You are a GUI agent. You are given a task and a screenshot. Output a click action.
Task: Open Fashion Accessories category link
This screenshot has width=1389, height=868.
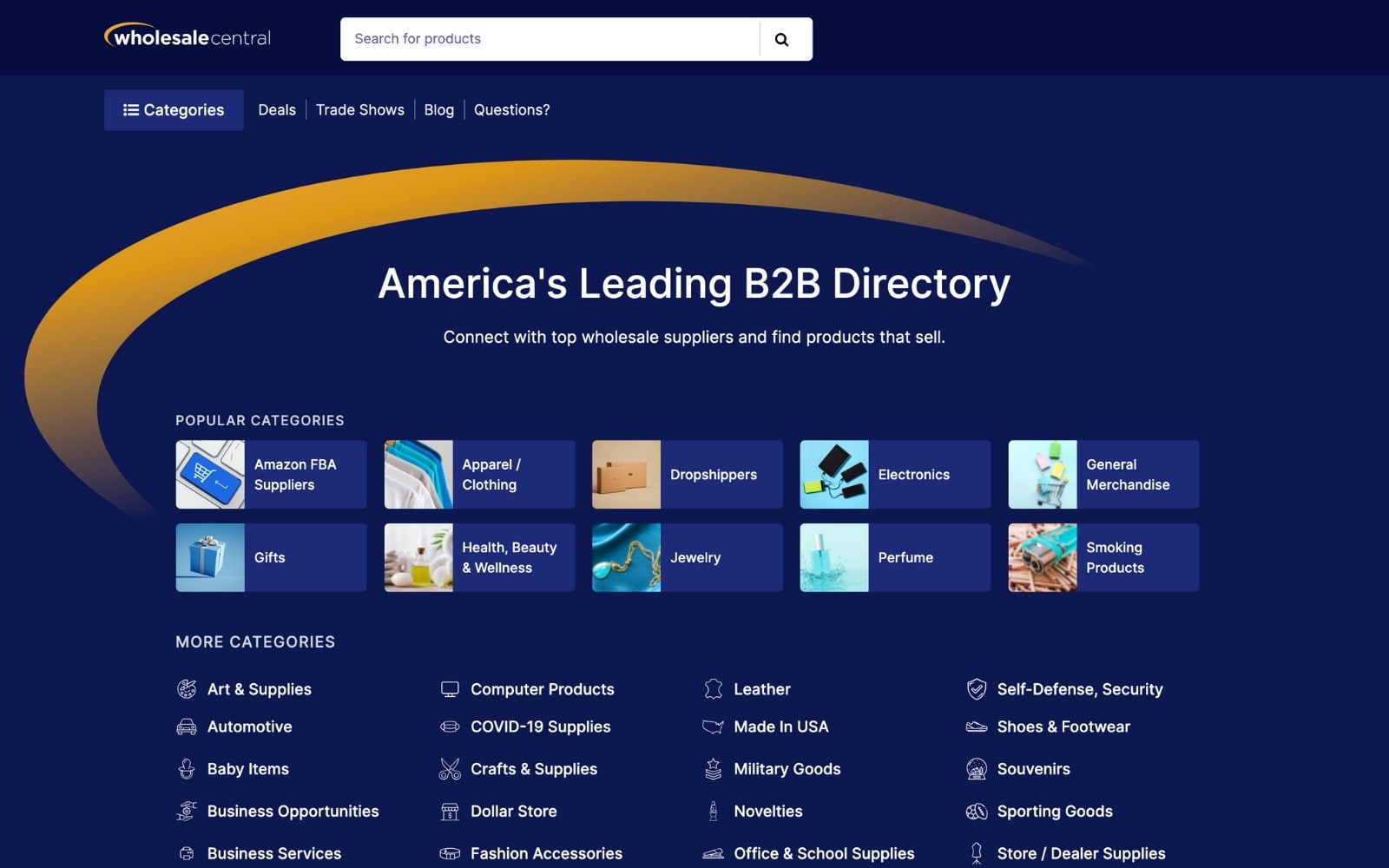click(546, 853)
